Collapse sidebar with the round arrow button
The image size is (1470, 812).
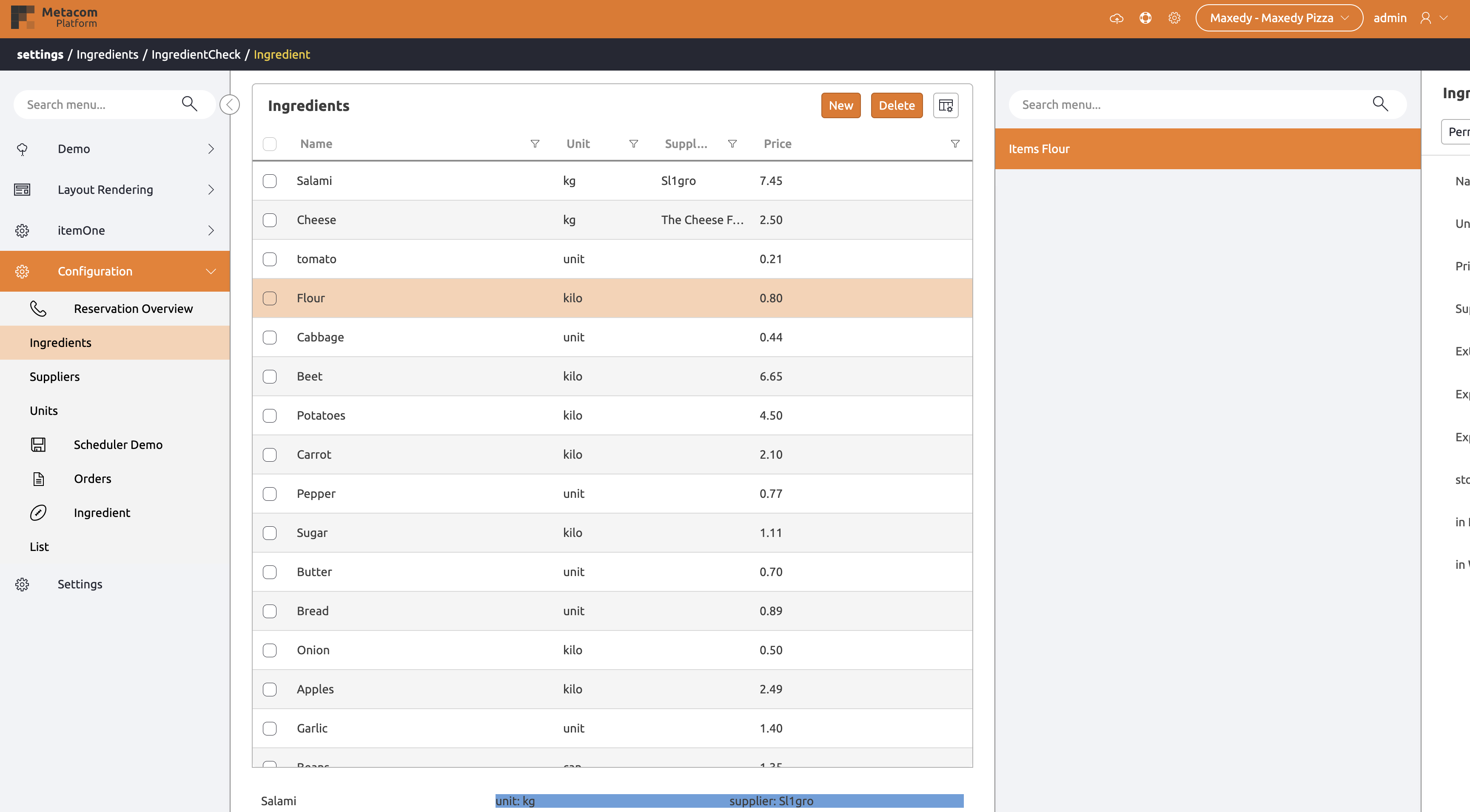tap(229, 104)
